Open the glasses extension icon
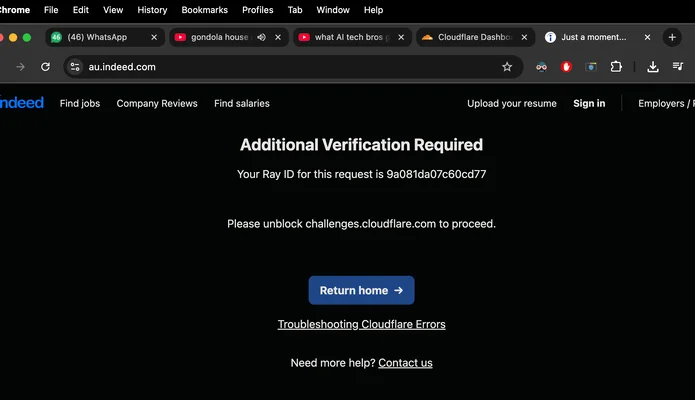Image resolution: width=695 pixels, height=400 pixels. point(541,67)
